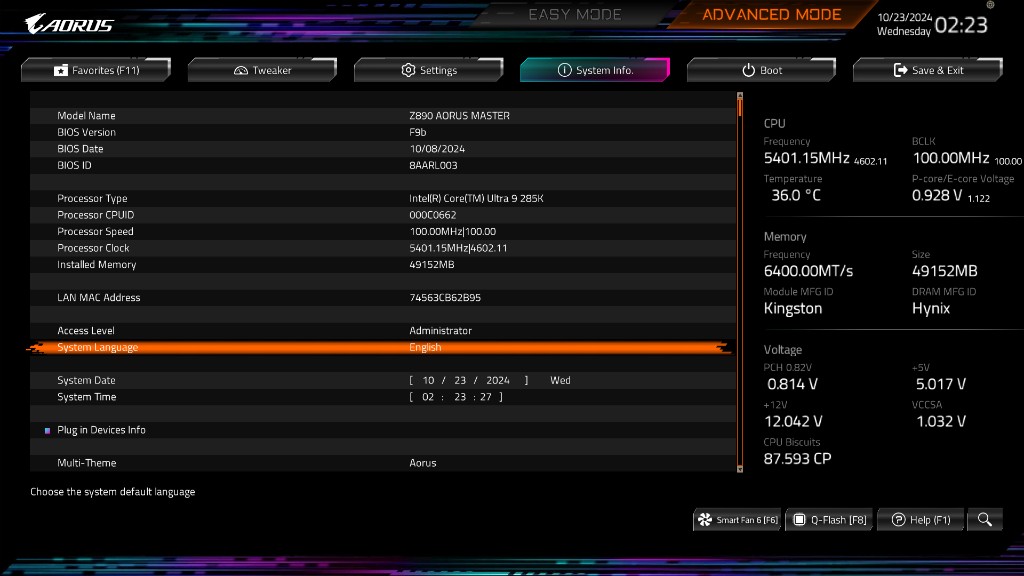The width and height of the screenshot is (1024, 576).
Task: Select the month field 10 in System Date
Action: 428,380
